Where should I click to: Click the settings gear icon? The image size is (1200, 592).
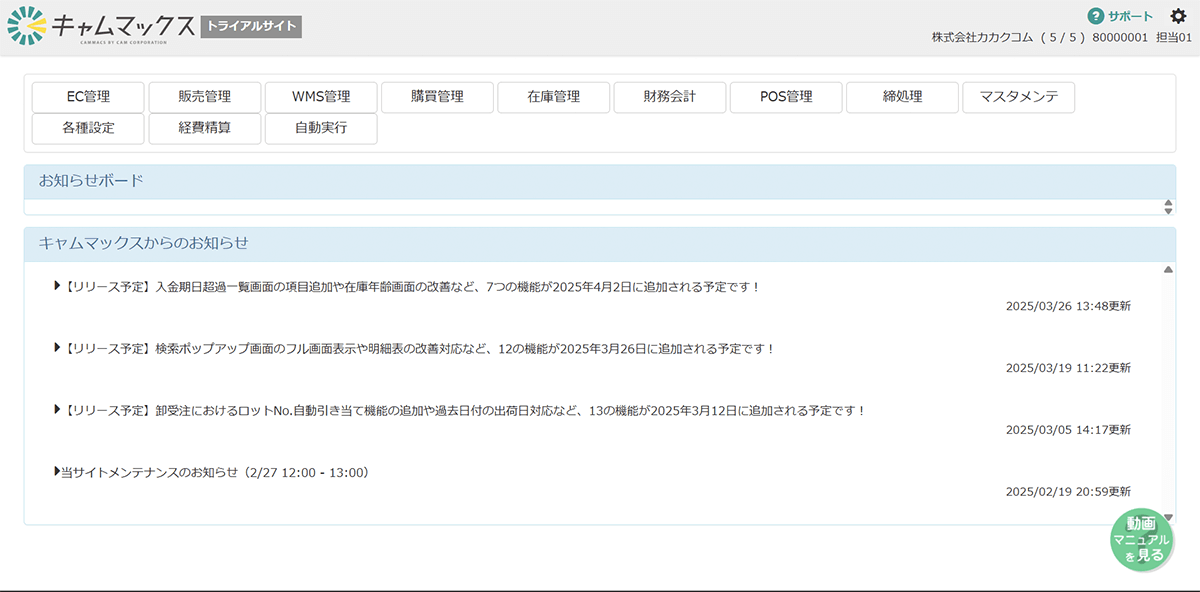point(1178,16)
